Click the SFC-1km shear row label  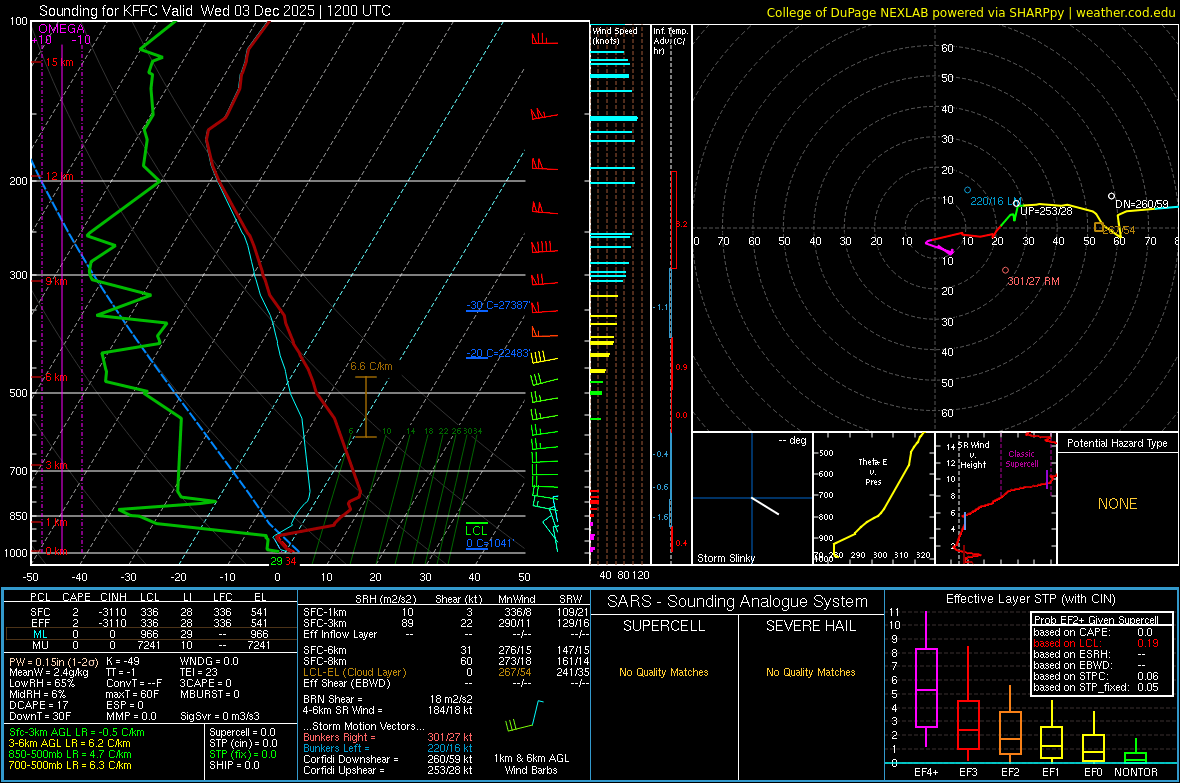[x=324, y=612]
